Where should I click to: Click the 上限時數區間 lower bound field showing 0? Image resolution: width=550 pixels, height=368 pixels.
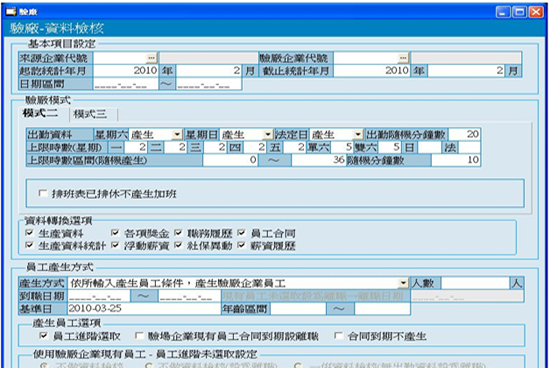tap(230, 160)
